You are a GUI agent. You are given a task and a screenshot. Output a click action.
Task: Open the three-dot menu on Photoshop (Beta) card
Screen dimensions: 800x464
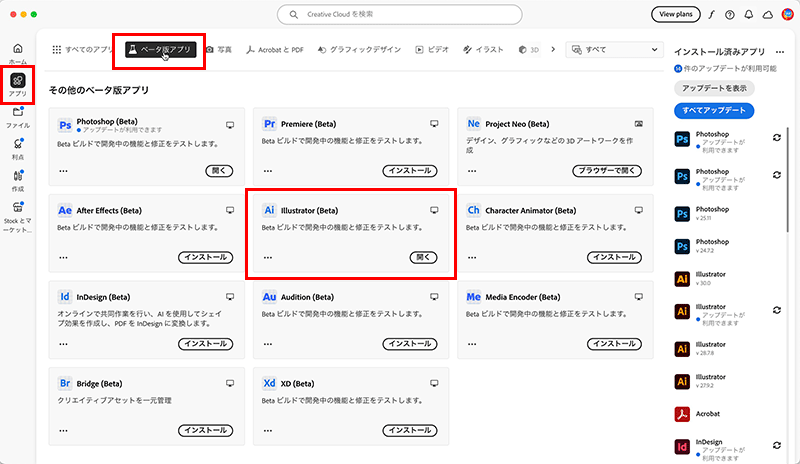tap(64, 172)
